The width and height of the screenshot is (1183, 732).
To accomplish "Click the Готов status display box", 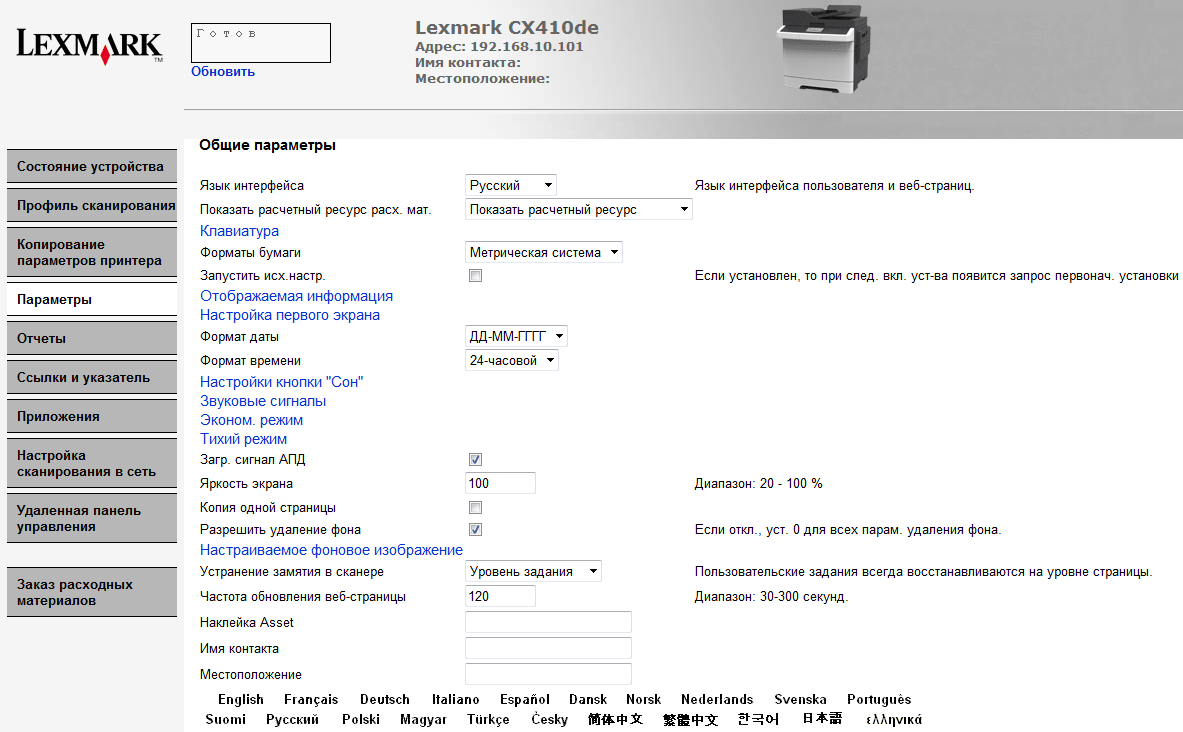I will [x=261, y=43].
